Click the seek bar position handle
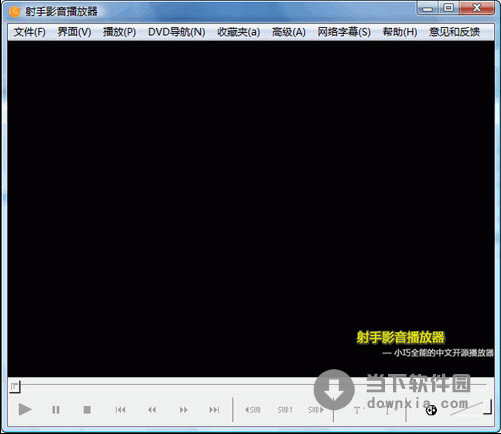The width and height of the screenshot is (501, 434). click(15, 387)
